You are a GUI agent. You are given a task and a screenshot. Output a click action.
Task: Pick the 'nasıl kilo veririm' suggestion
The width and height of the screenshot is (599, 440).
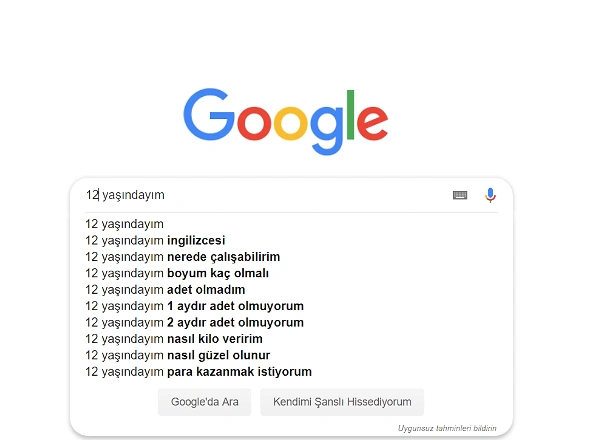pos(174,339)
